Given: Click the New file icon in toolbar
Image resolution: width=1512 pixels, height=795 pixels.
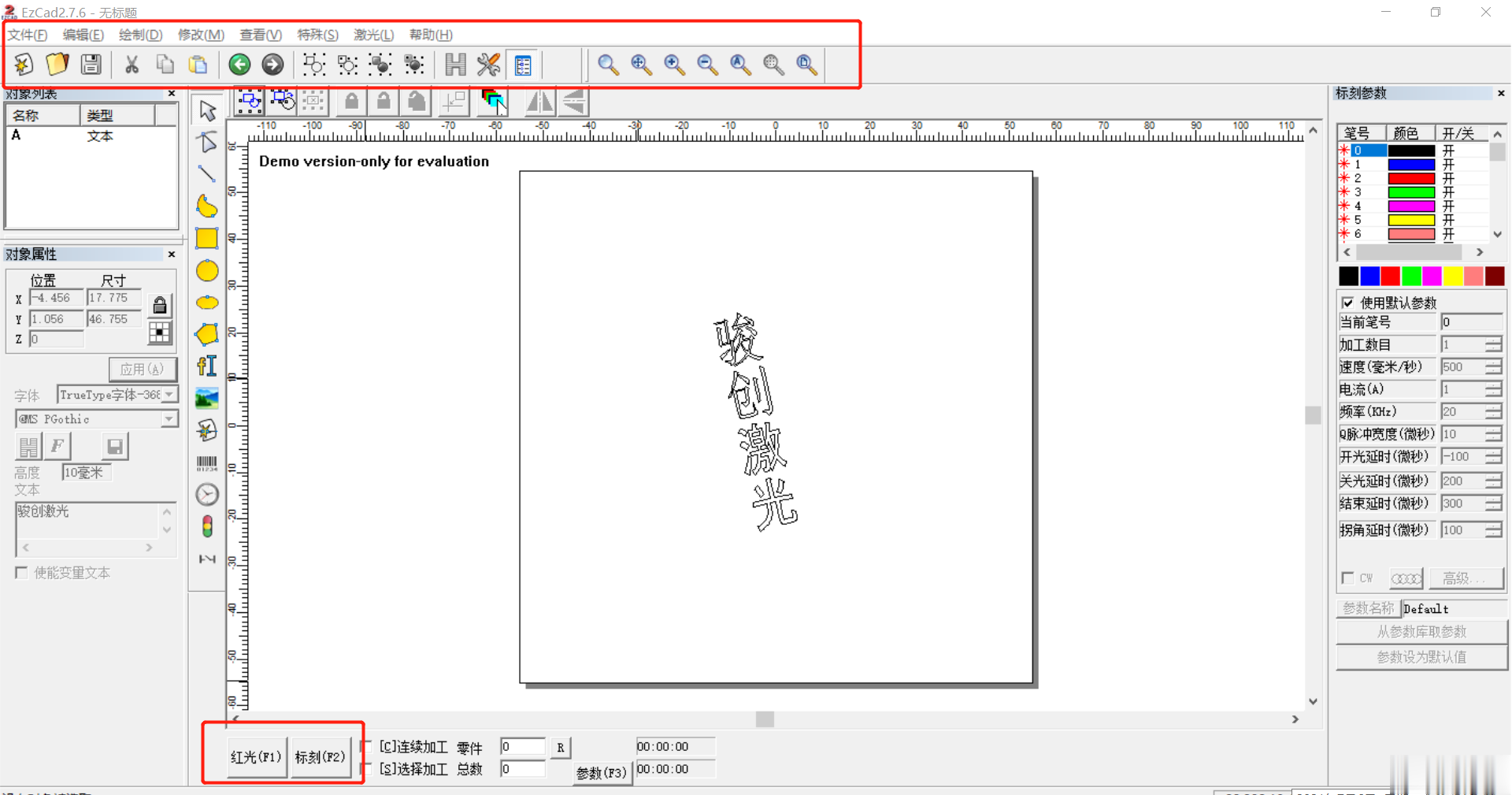Looking at the screenshot, I should 24,64.
